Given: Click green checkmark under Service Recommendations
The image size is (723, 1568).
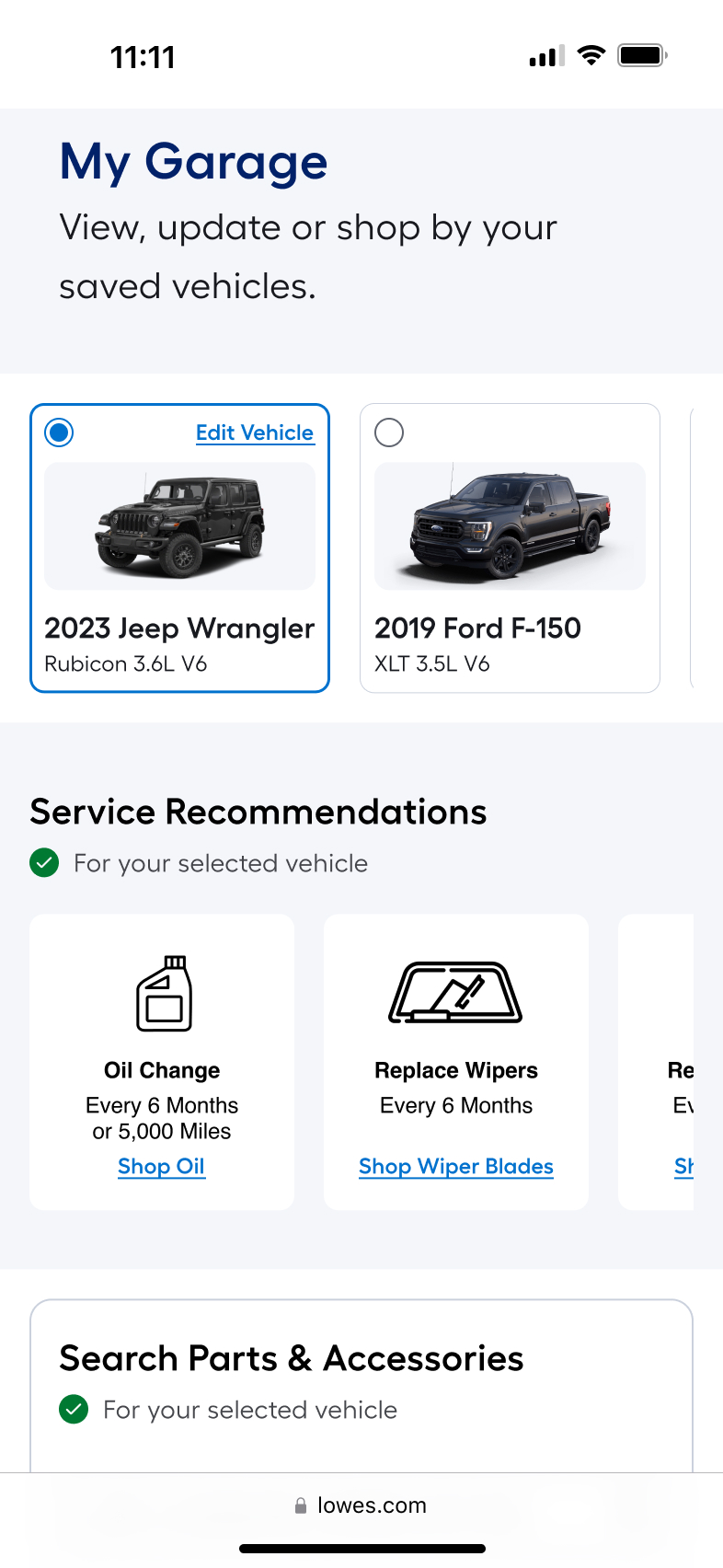Looking at the screenshot, I should point(44,863).
